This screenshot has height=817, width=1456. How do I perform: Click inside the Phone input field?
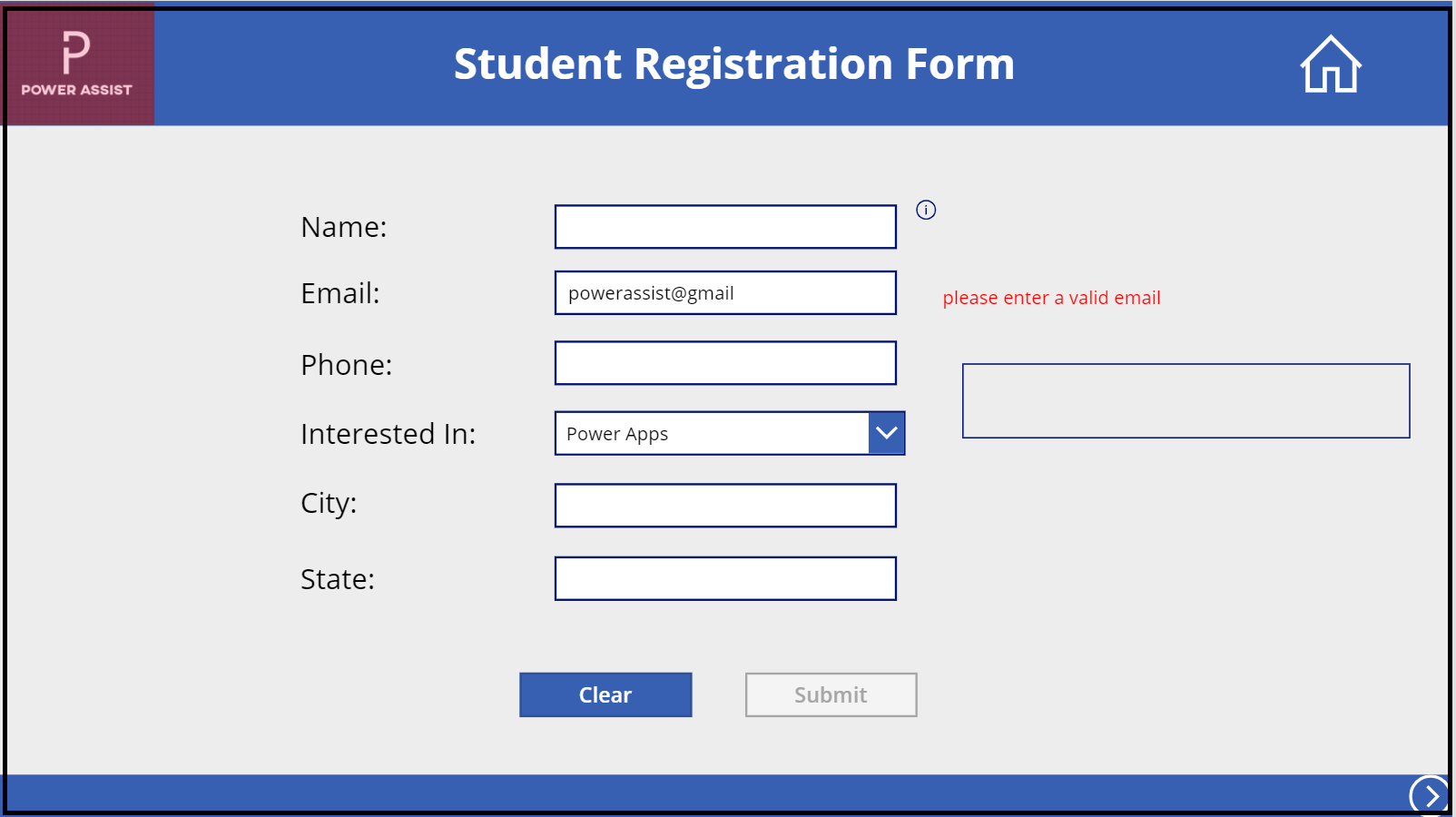(x=724, y=362)
